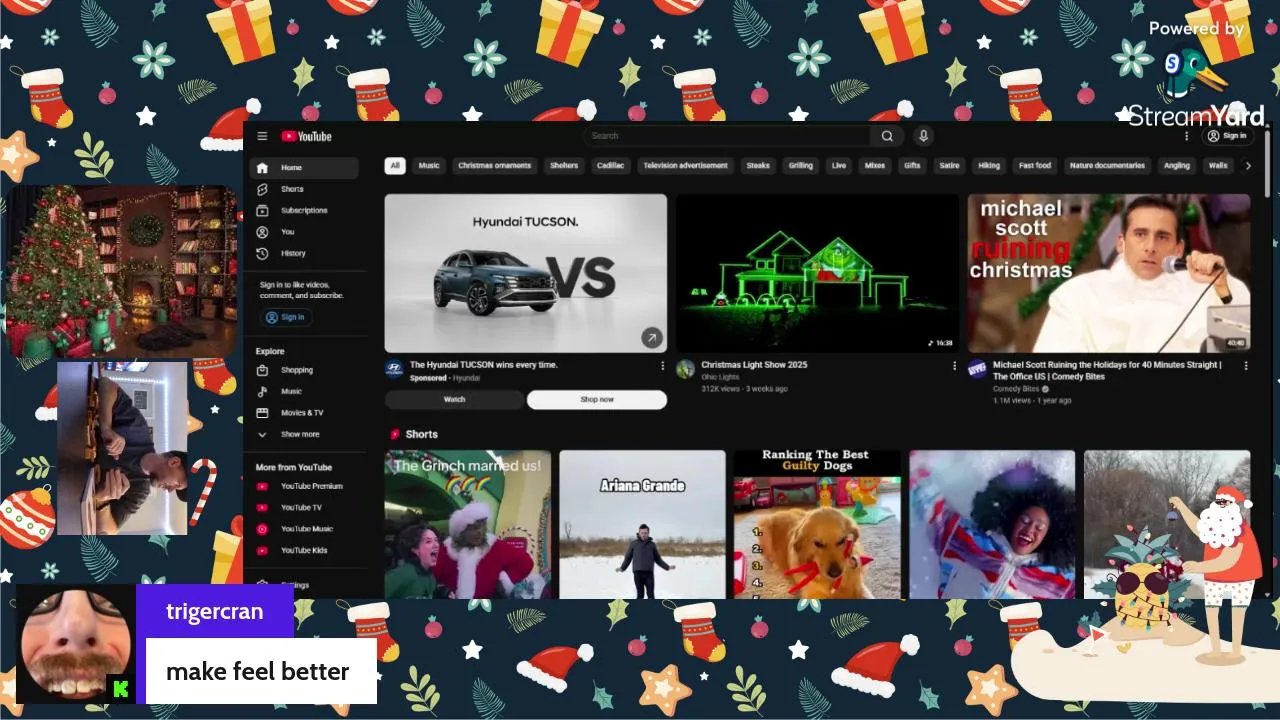
Task: Click the Hyundai ad external link arrow
Action: [x=651, y=338]
